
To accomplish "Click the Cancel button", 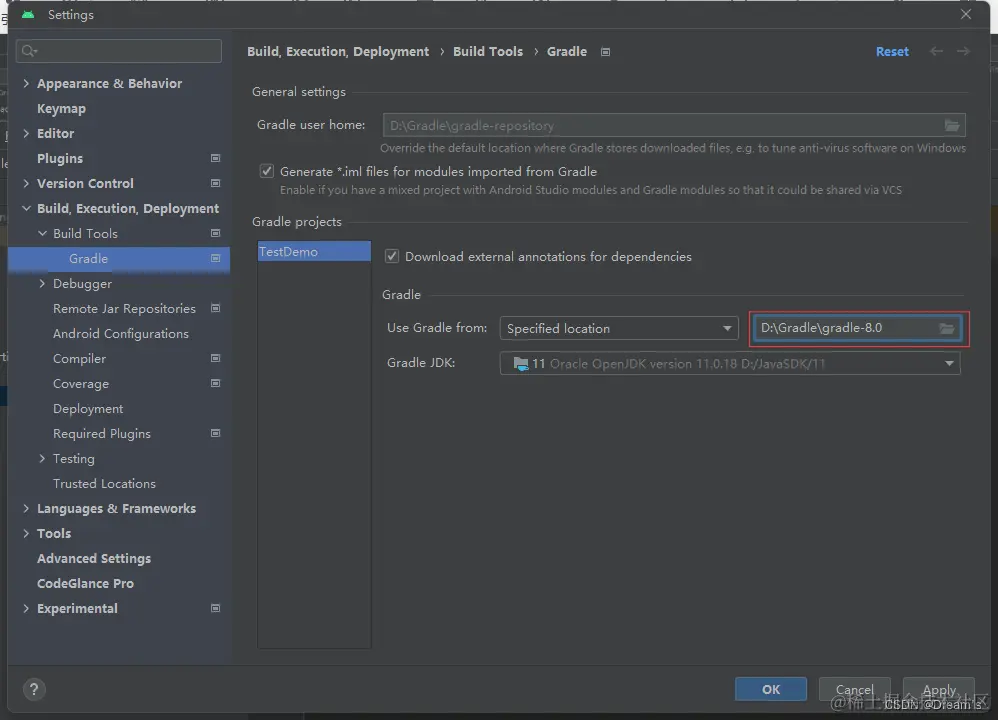I will [x=854, y=689].
